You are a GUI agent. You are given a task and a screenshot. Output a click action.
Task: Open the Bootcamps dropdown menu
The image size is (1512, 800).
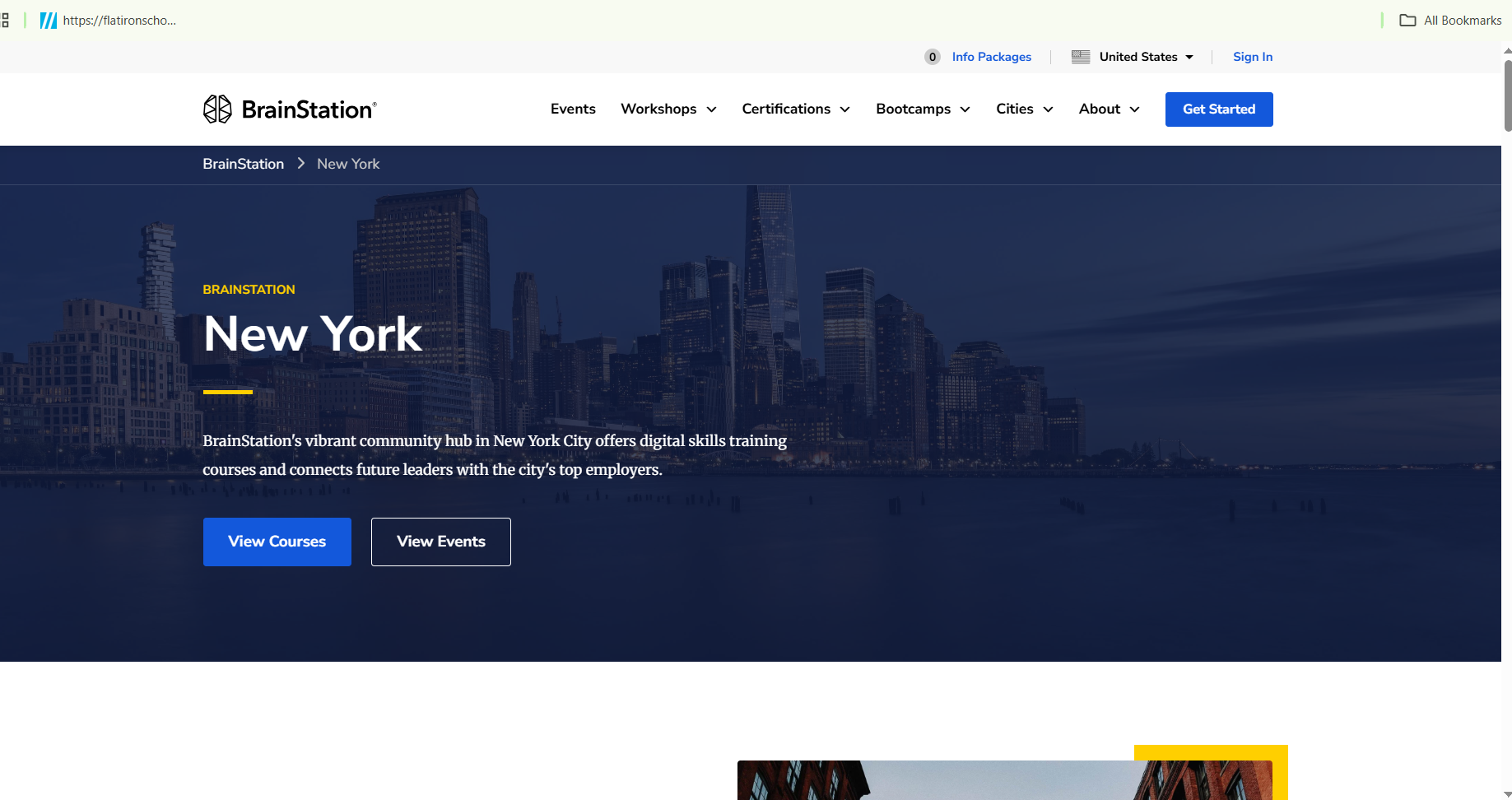click(x=923, y=109)
